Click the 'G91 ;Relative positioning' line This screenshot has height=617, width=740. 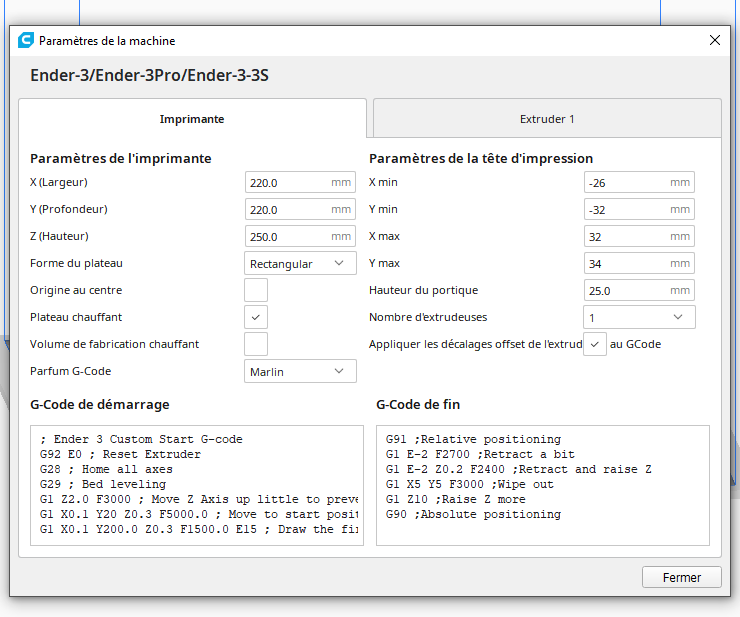pyautogui.click(x=473, y=439)
